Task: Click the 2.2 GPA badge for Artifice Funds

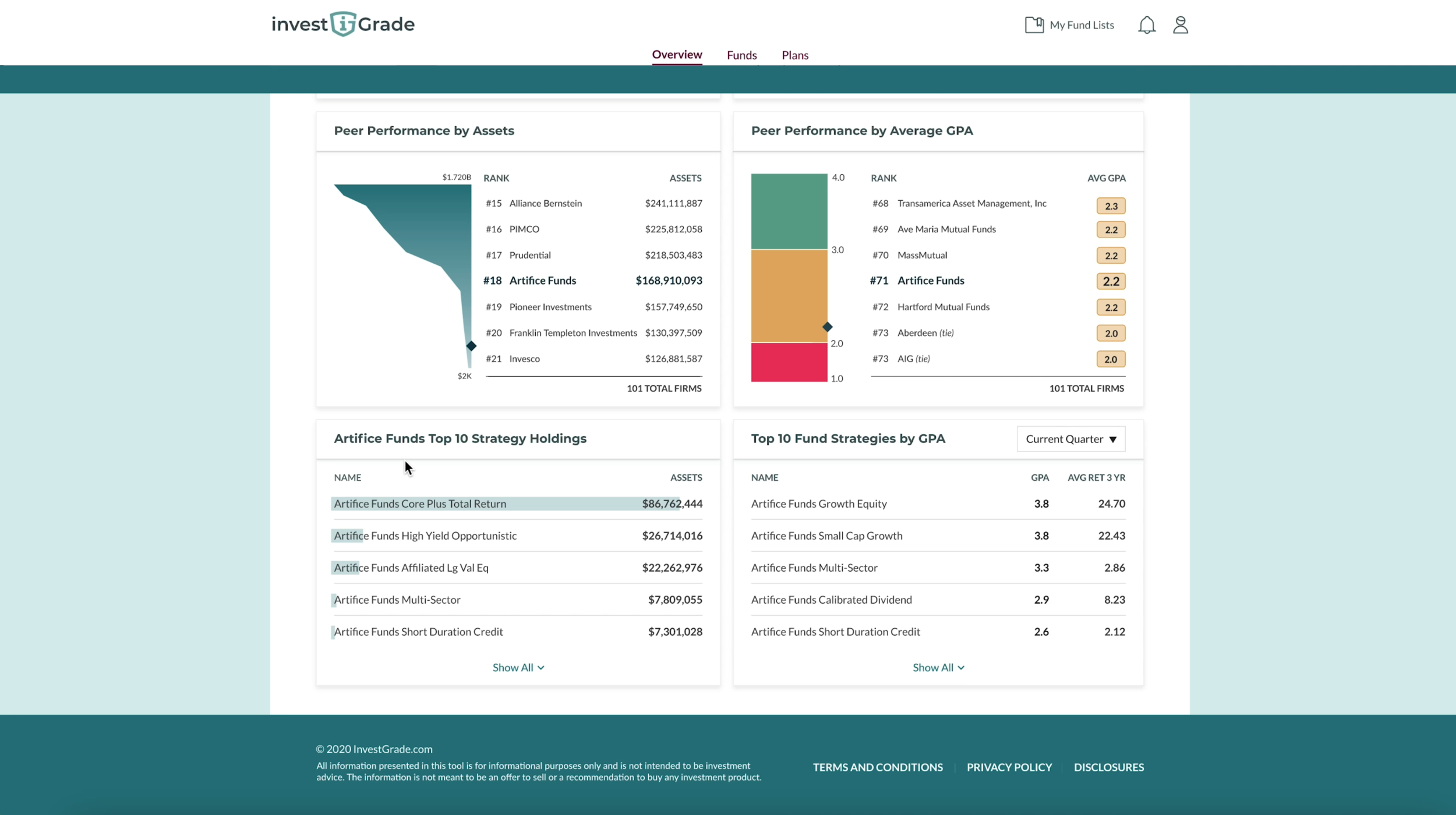Action: point(1111,281)
